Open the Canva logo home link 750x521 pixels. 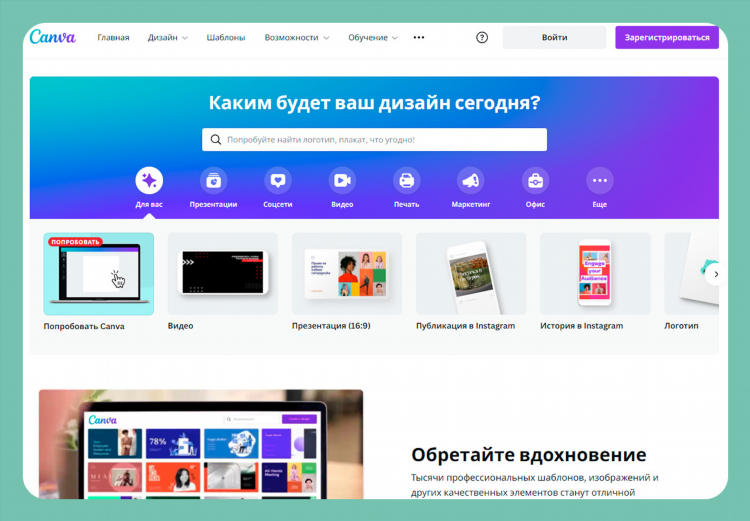(53, 37)
